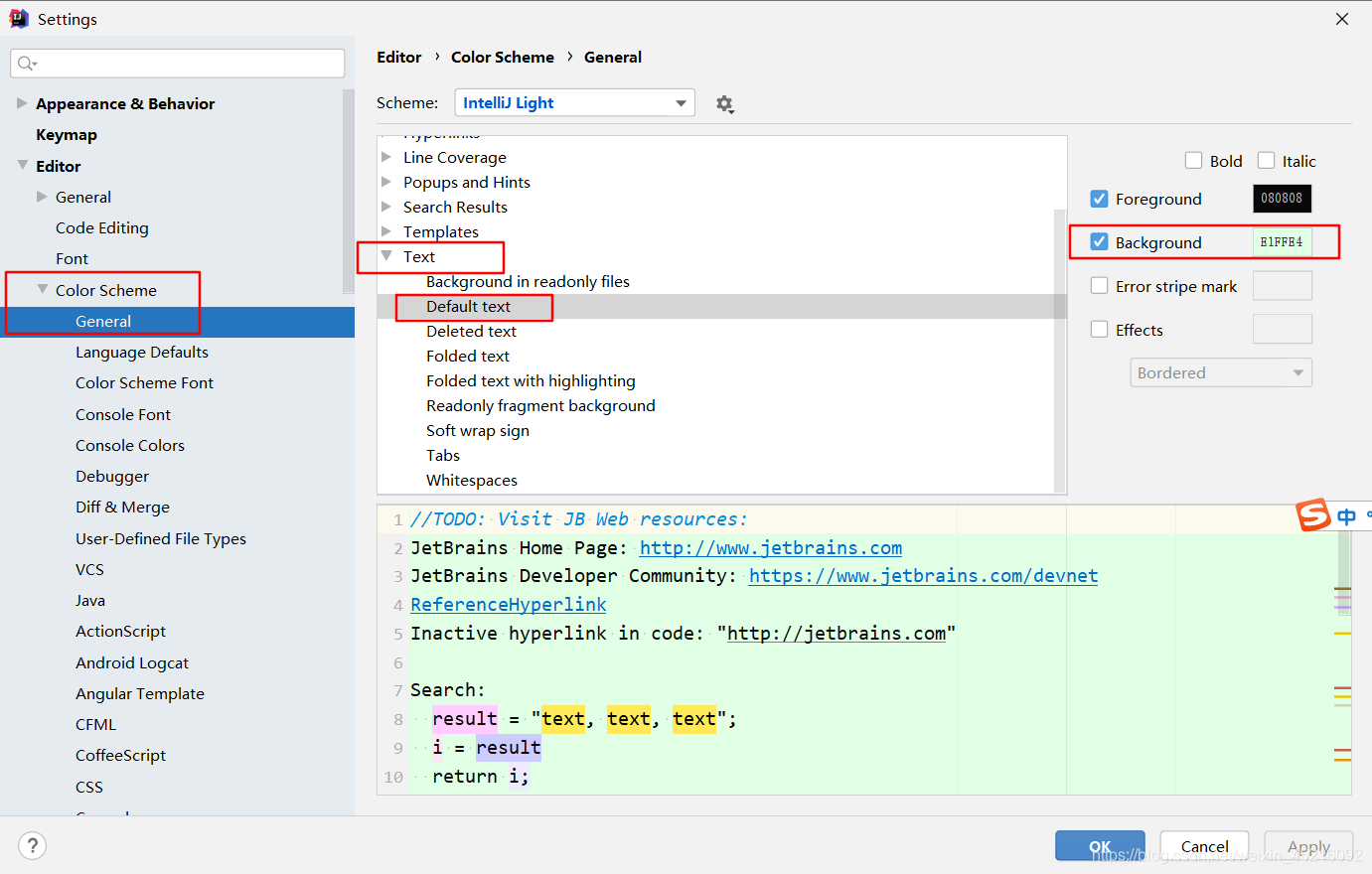Uncheck the Background checkbox
1372x874 pixels.
pyautogui.click(x=1100, y=242)
